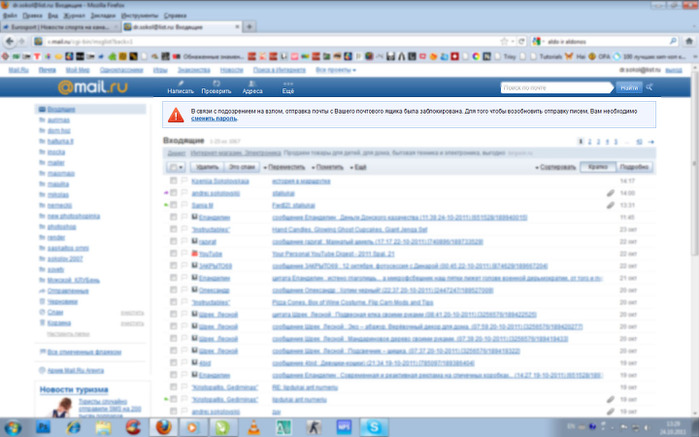
Task: Click the Counter-Strike icon in taskbar
Action: [313, 427]
